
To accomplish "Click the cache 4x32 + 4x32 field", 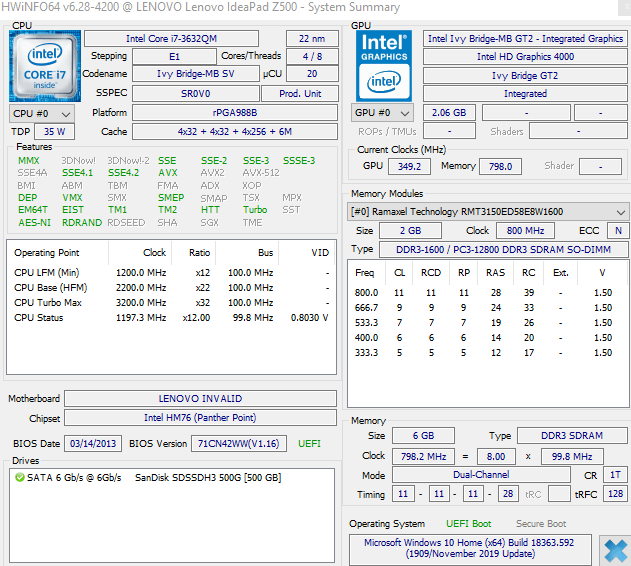I will (235, 132).
